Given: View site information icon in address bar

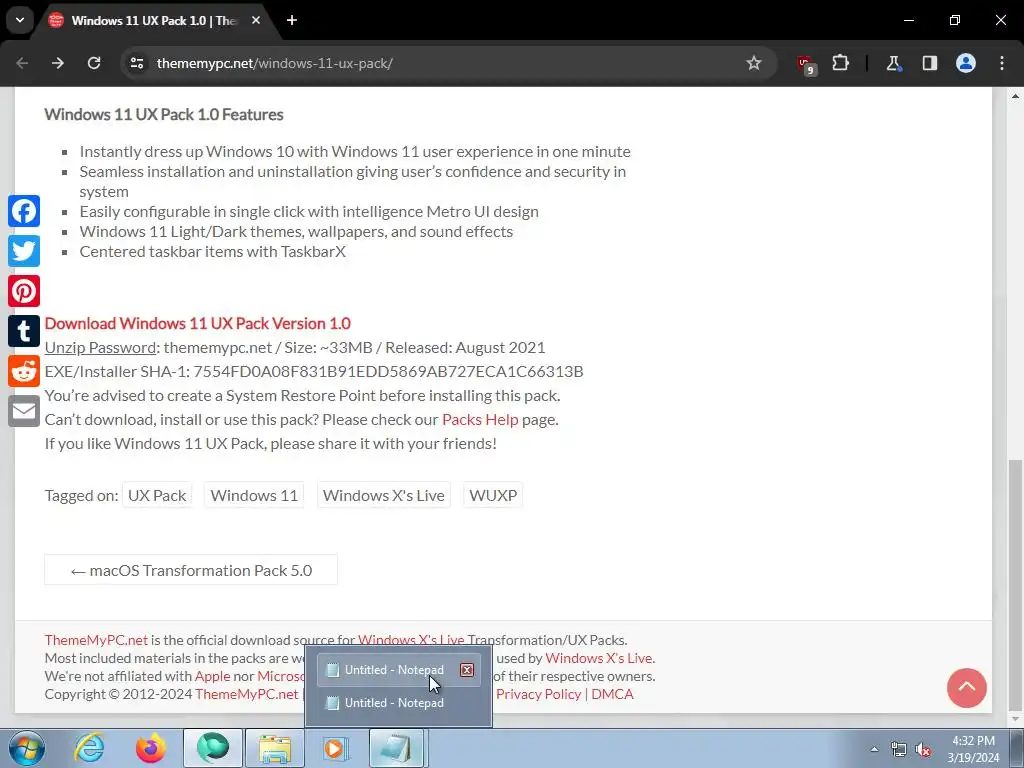Looking at the screenshot, I should point(137,63).
